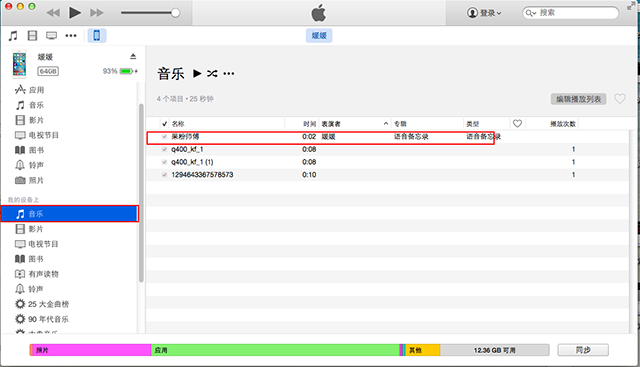640x367 pixels.
Task: Sort by 时间 column header
Action: (309, 124)
